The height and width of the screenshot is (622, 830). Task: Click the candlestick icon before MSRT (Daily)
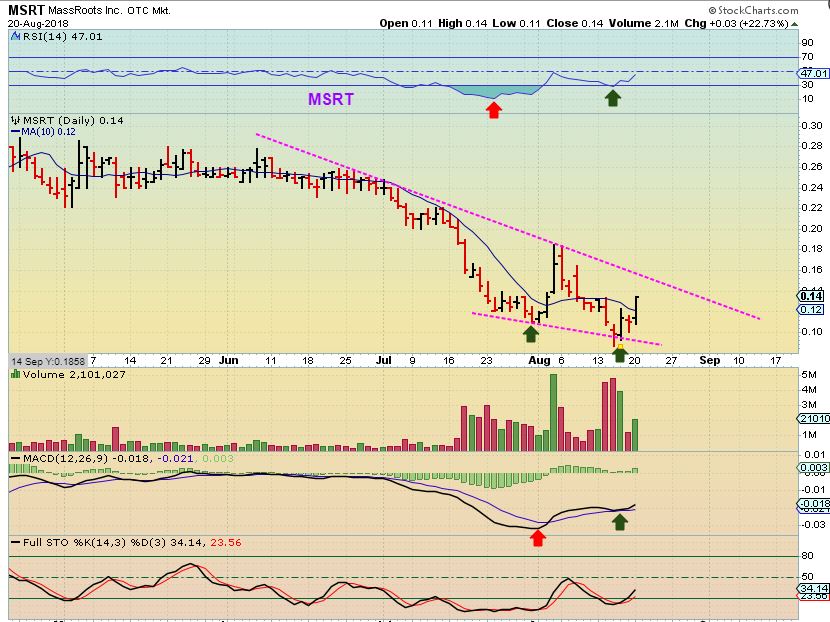click(x=15, y=121)
